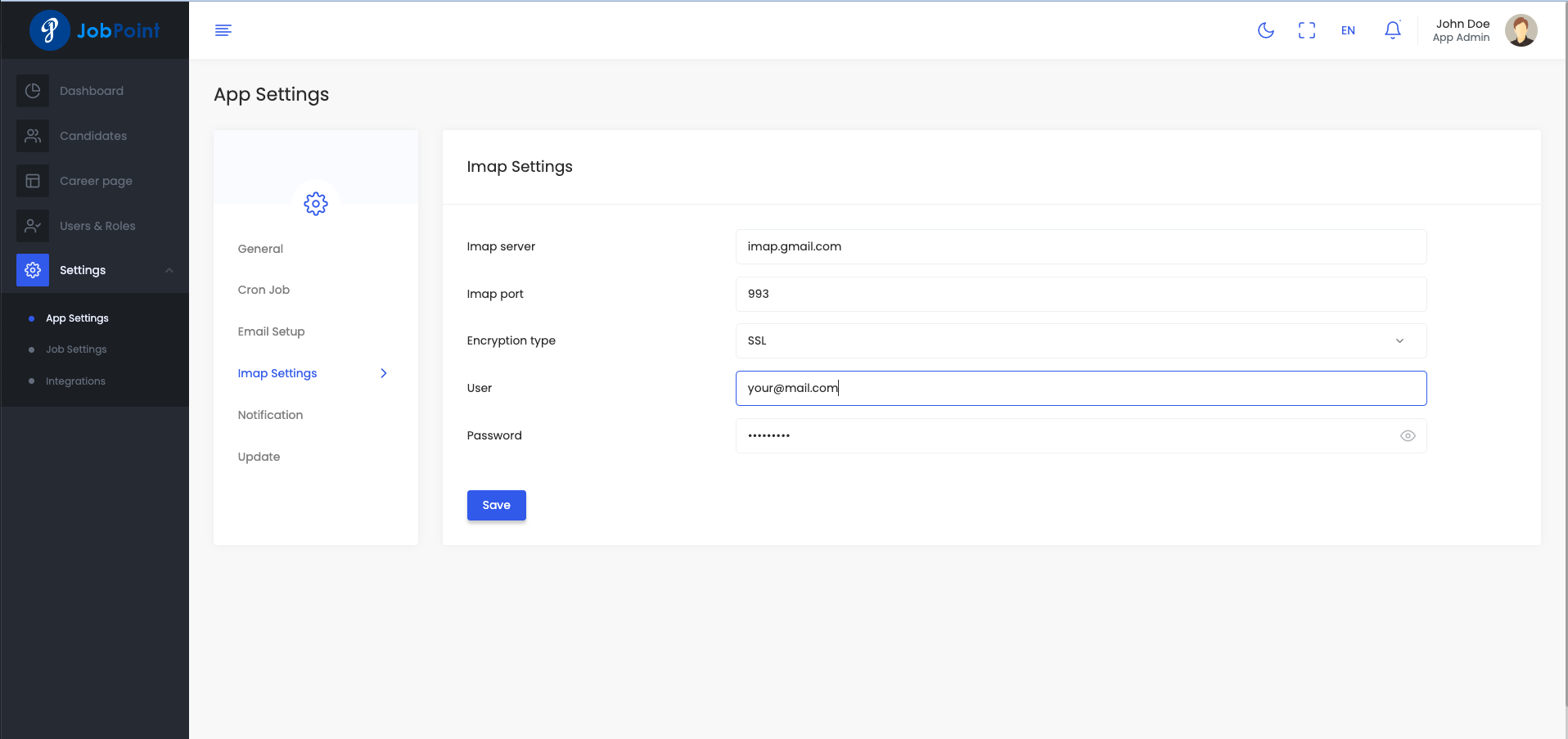The width and height of the screenshot is (1568, 739).
Task: Open the Encryption type dropdown
Action: coord(1080,341)
